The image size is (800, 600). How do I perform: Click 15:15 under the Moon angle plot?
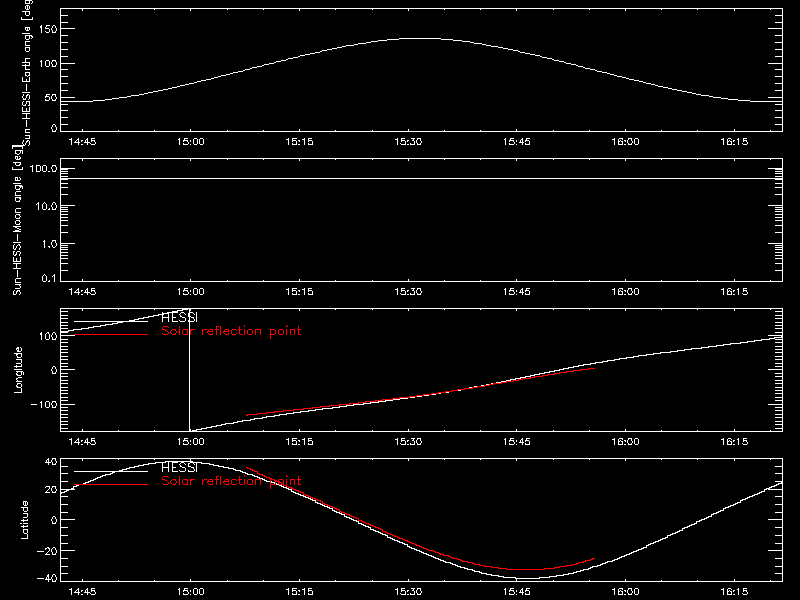click(x=299, y=292)
